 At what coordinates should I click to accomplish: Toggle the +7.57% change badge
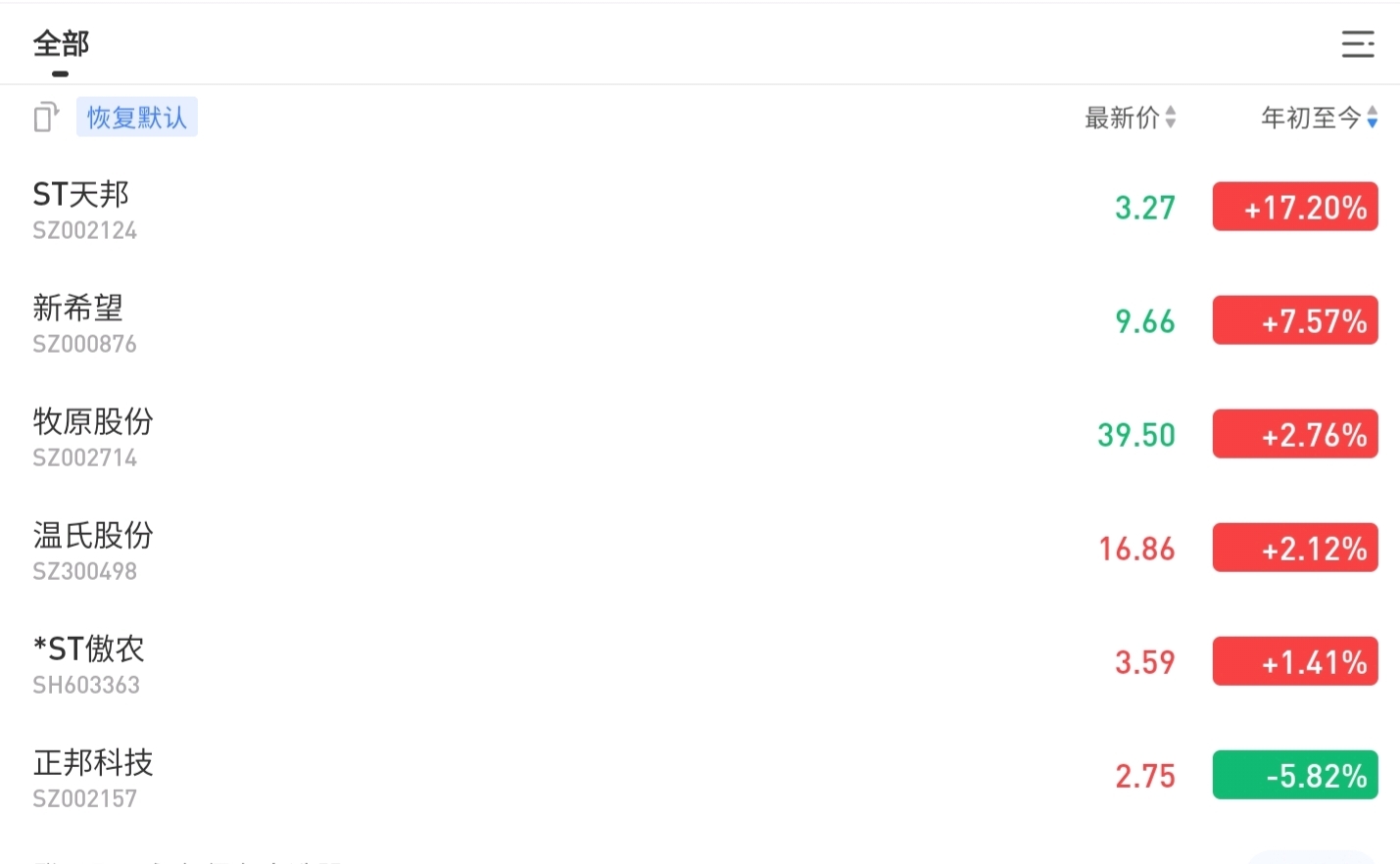click(x=1295, y=320)
